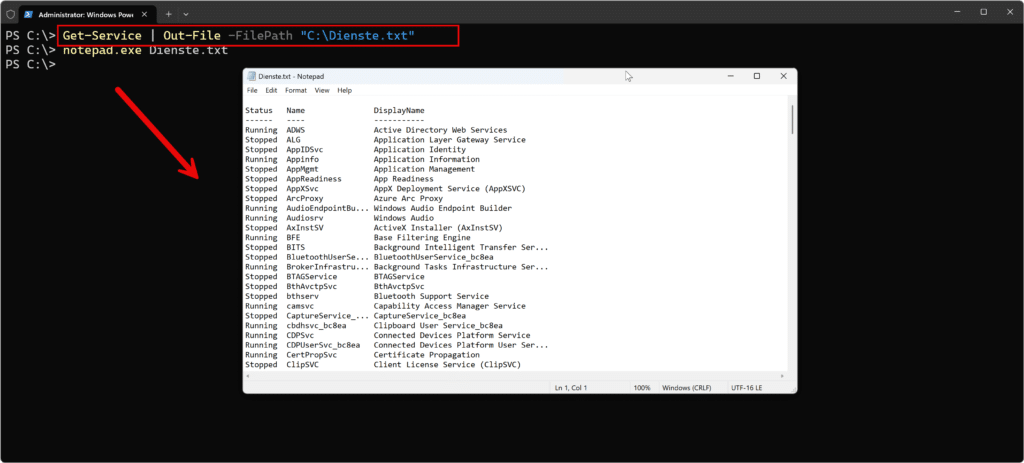This screenshot has height=463, width=1024.
Task: Click the AppMgmt service name
Action: tap(302, 169)
